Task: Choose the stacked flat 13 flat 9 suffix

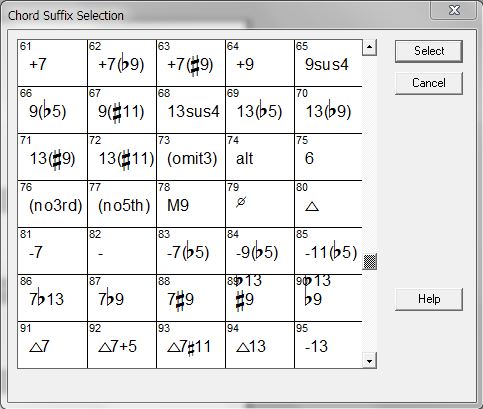Action: (x=329, y=298)
